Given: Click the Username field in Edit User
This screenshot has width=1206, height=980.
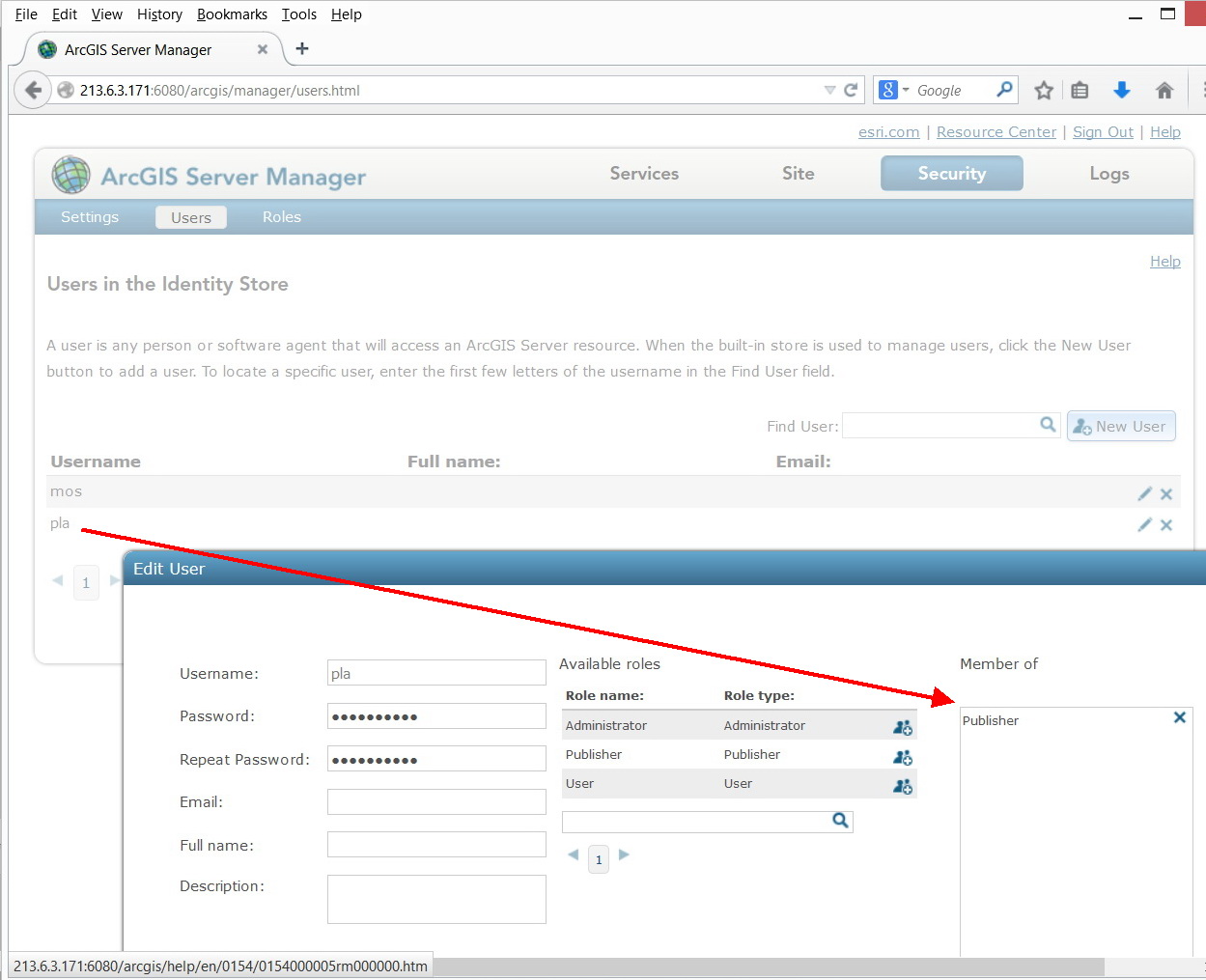Looking at the screenshot, I should coord(436,673).
